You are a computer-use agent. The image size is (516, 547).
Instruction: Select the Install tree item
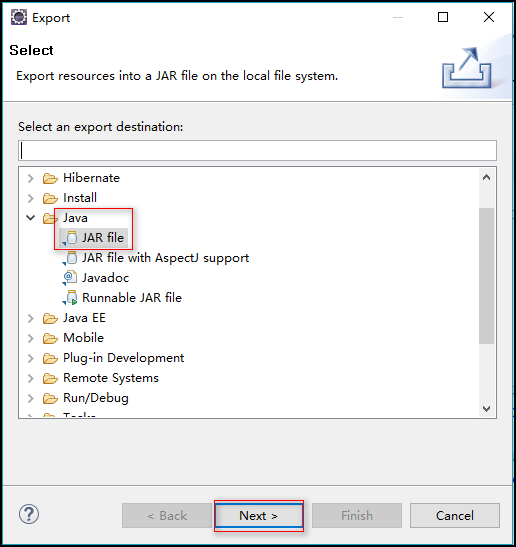(80, 198)
